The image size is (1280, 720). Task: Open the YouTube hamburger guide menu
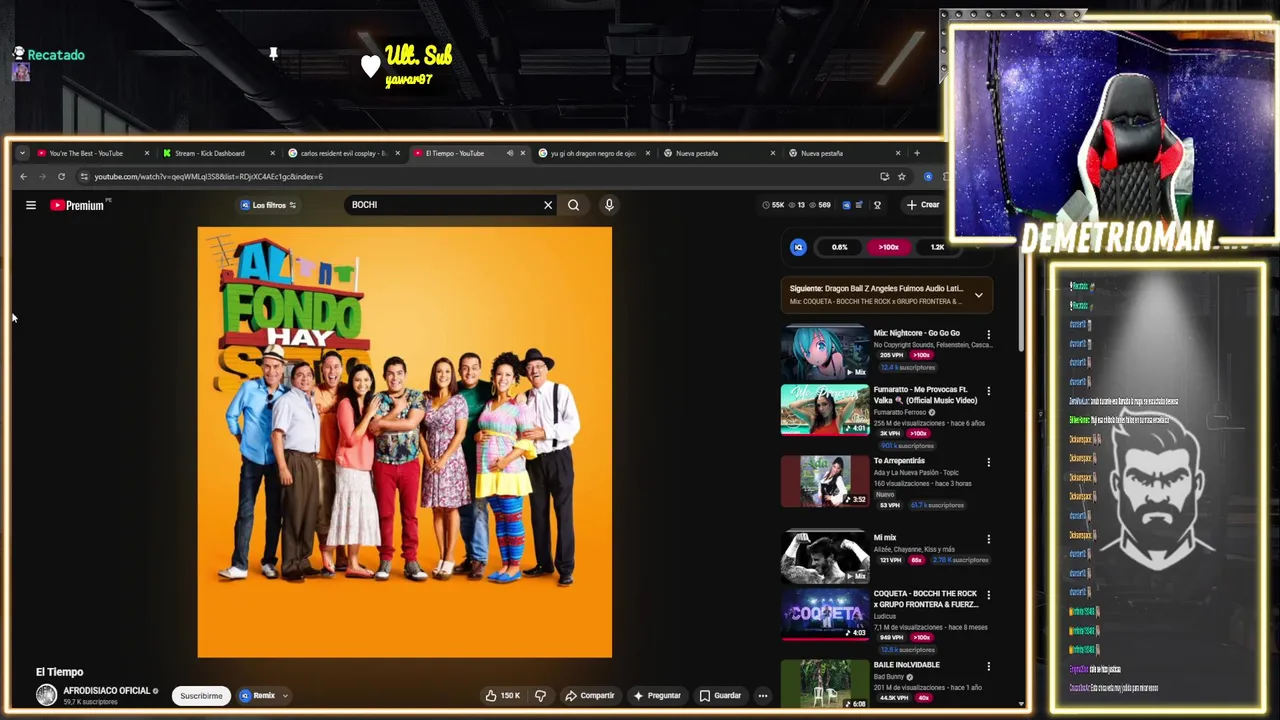(x=31, y=205)
